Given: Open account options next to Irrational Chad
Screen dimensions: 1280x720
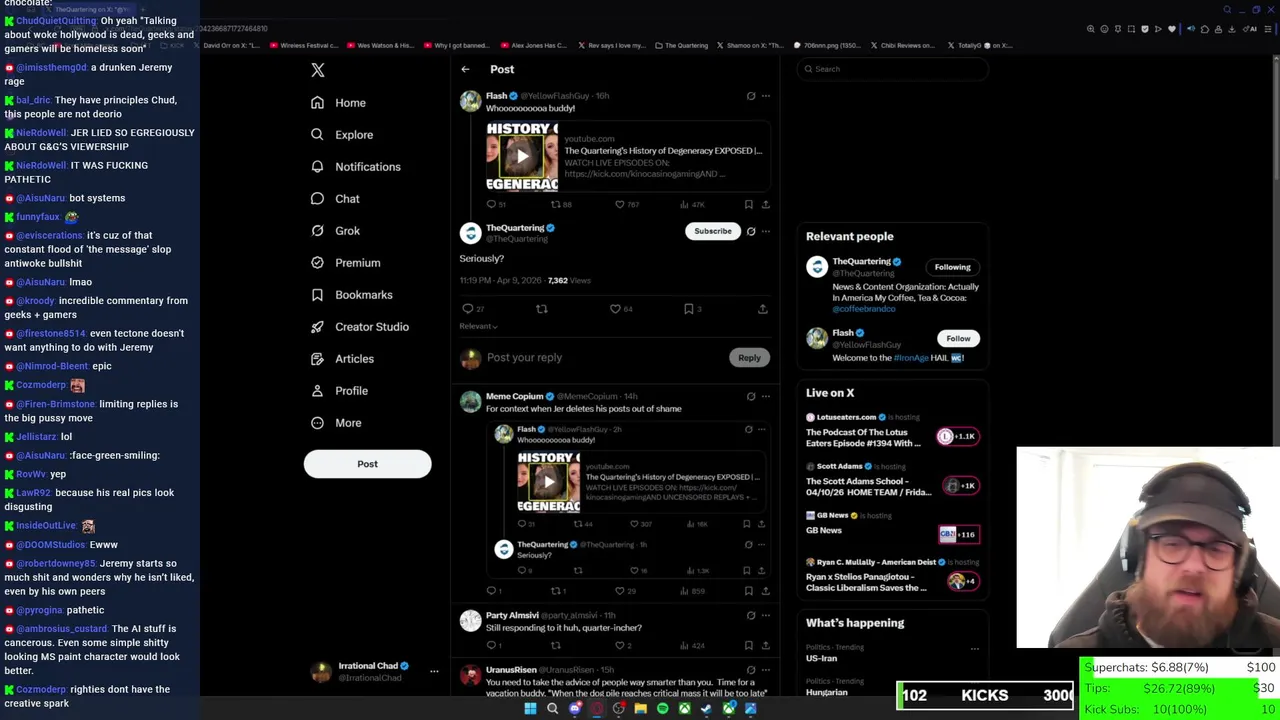Looking at the screenshot, I should (434, 671).
